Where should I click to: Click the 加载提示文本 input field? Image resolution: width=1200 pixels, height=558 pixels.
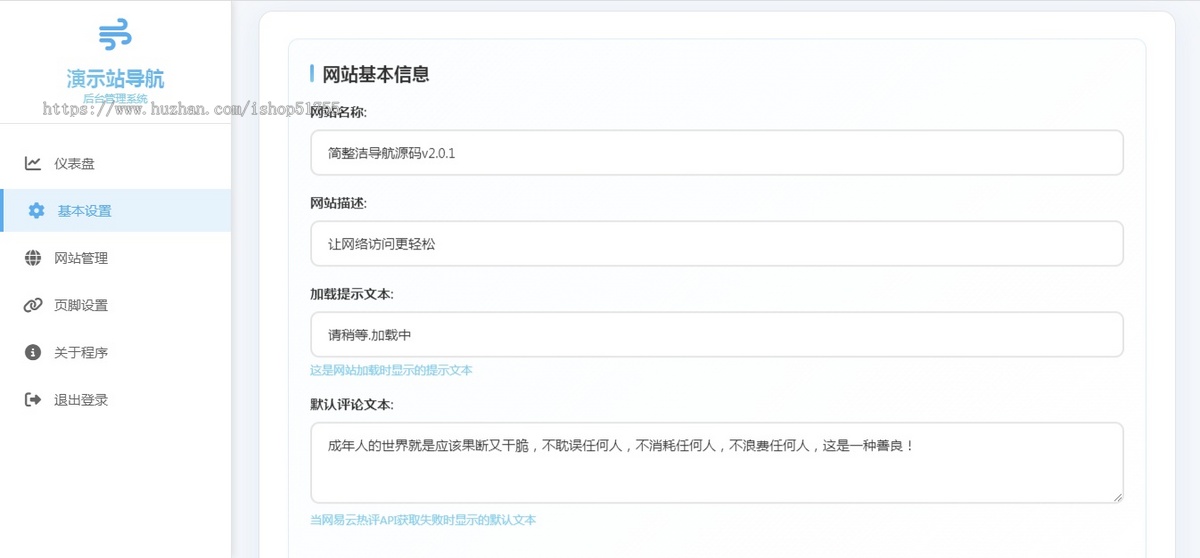(x=717, y=334)
